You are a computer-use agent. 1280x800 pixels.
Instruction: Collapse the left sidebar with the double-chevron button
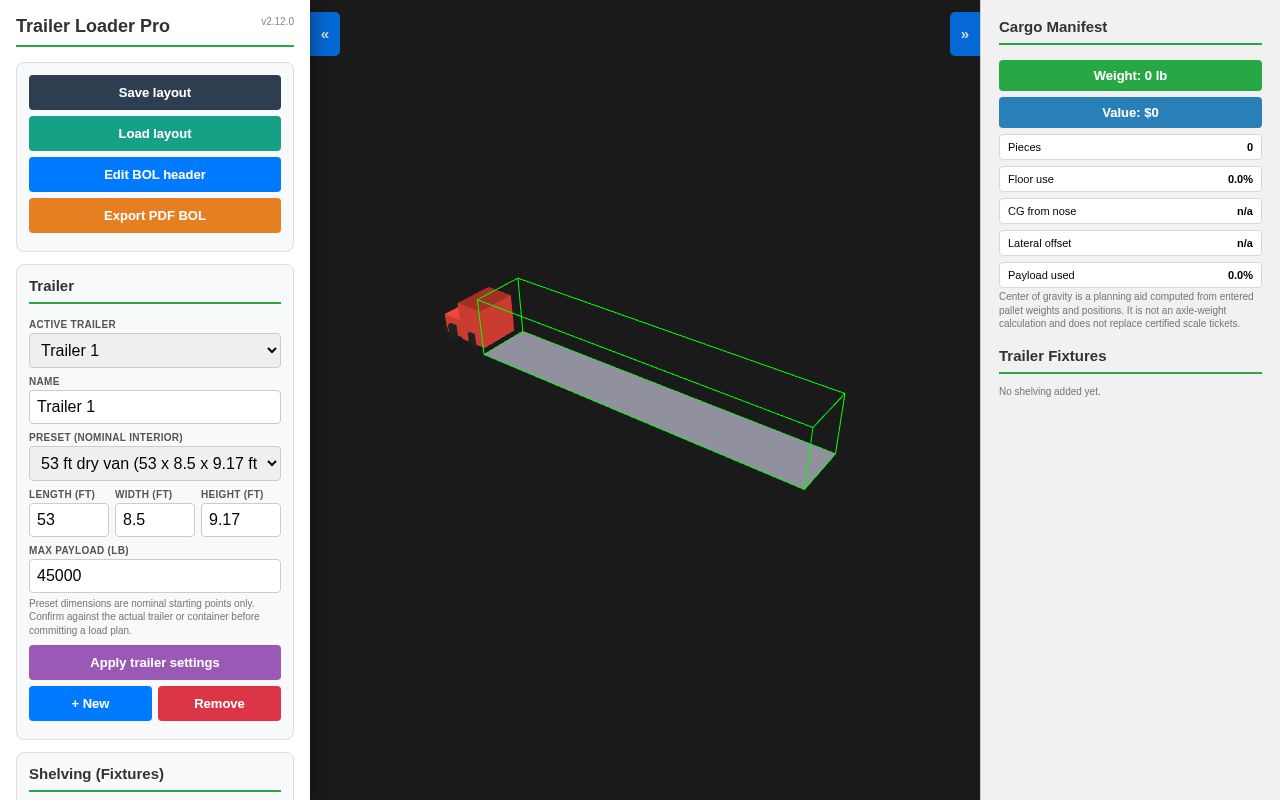pyautogui.click(x=325, y=34)
